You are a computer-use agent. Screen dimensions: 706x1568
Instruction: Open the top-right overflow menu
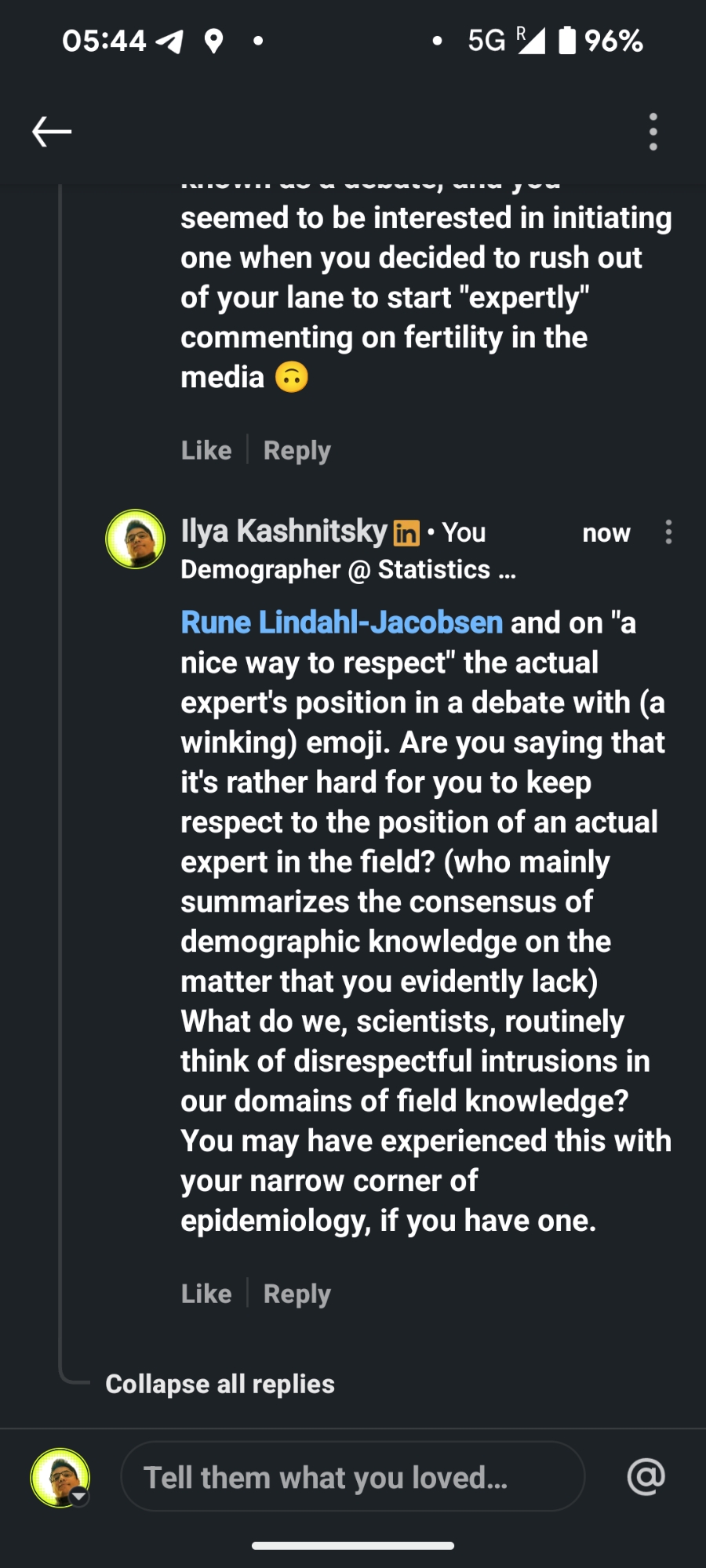[x=653, y=132]
